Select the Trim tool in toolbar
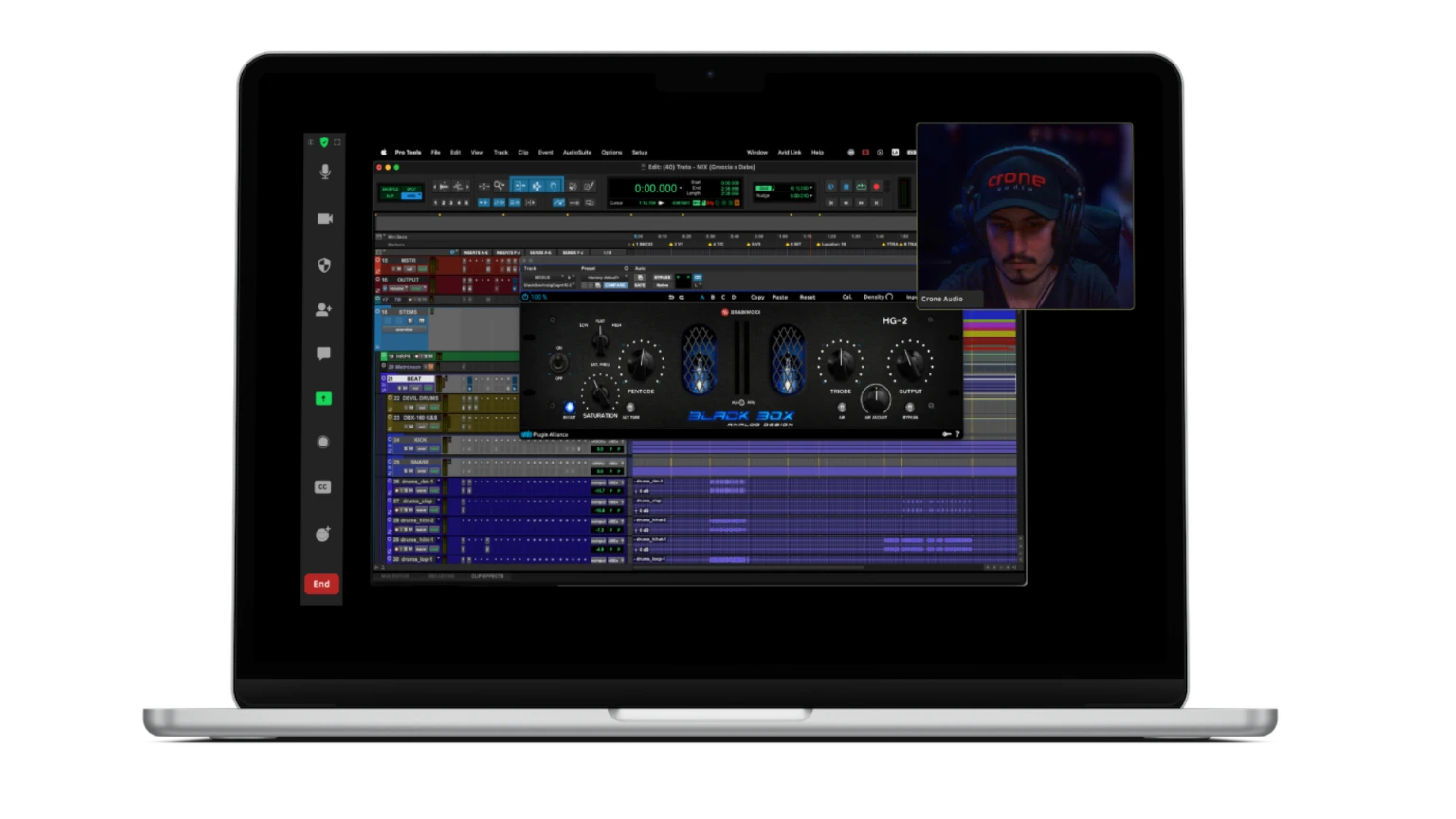 point(519,187)
